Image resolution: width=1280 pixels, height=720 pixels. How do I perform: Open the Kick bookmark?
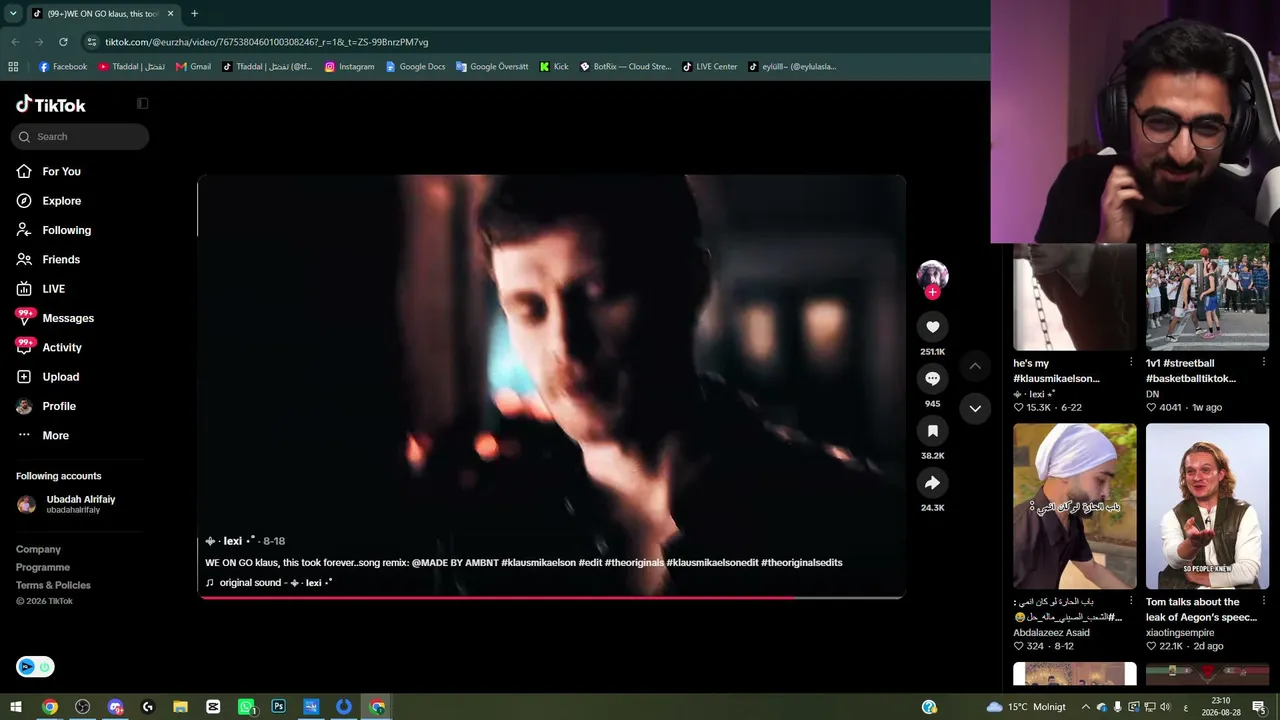click(x=554, y=67)
